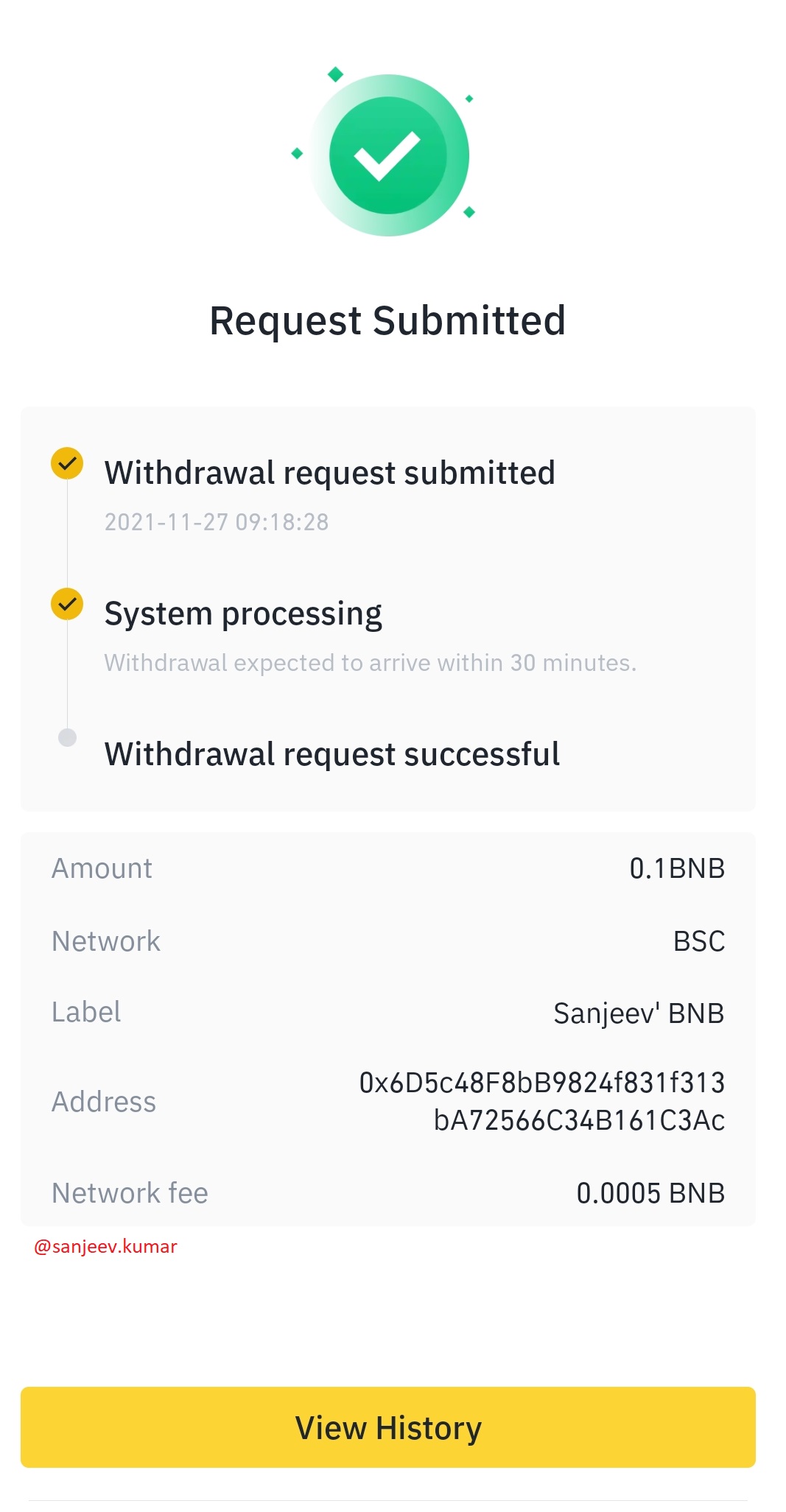Select the Request Submitted heading
Screen dimensions: 786x1512
(x=387, y=321)
